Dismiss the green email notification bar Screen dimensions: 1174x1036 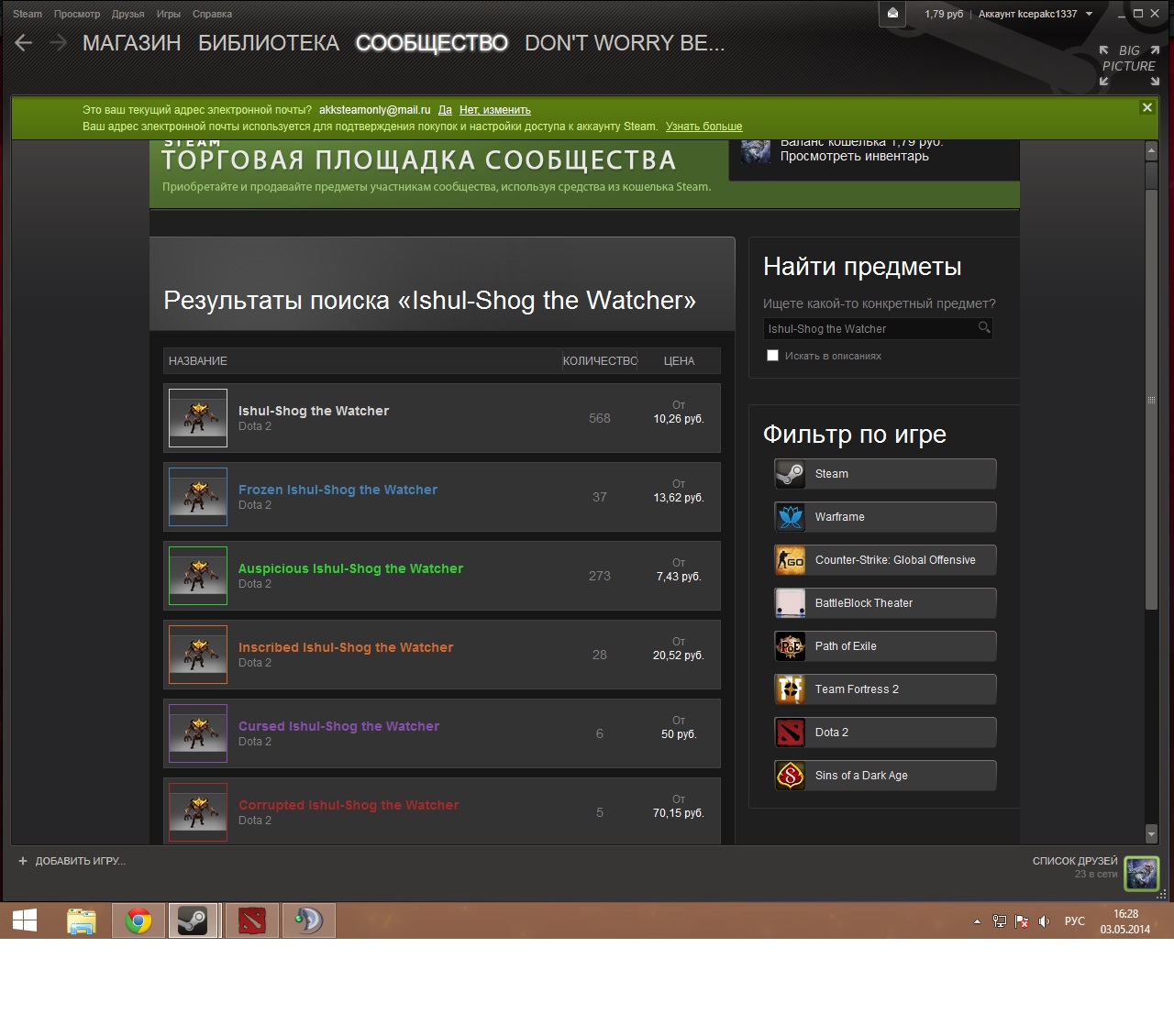click(1146, 107)
